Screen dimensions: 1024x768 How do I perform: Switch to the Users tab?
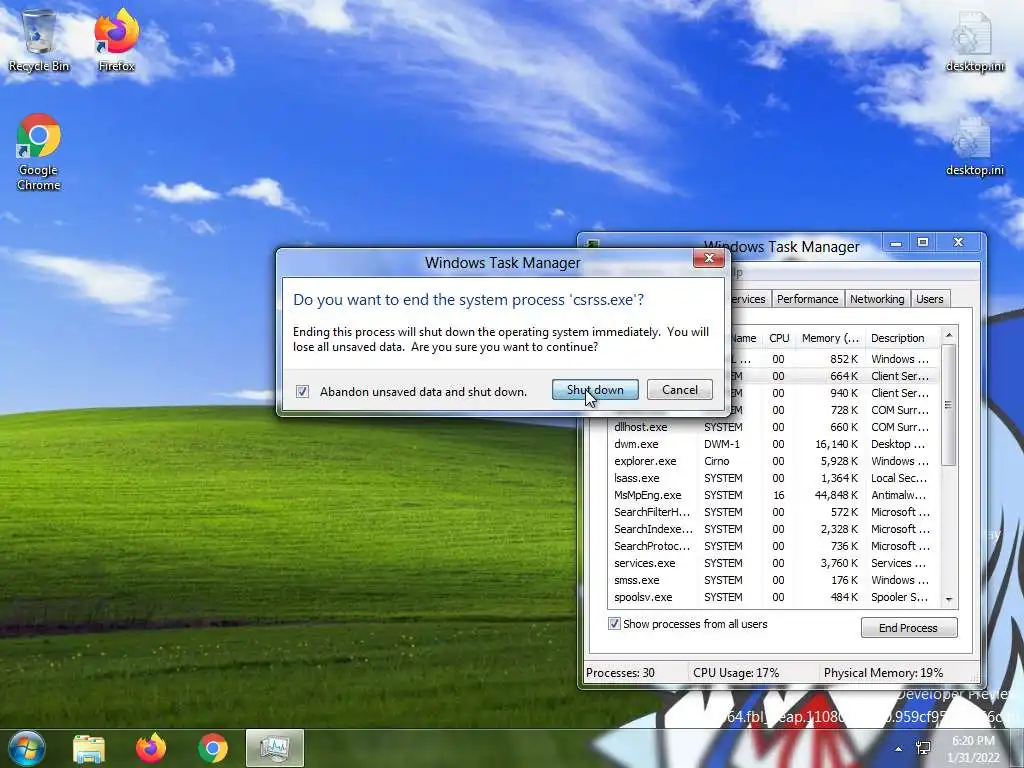click(929, 298)
